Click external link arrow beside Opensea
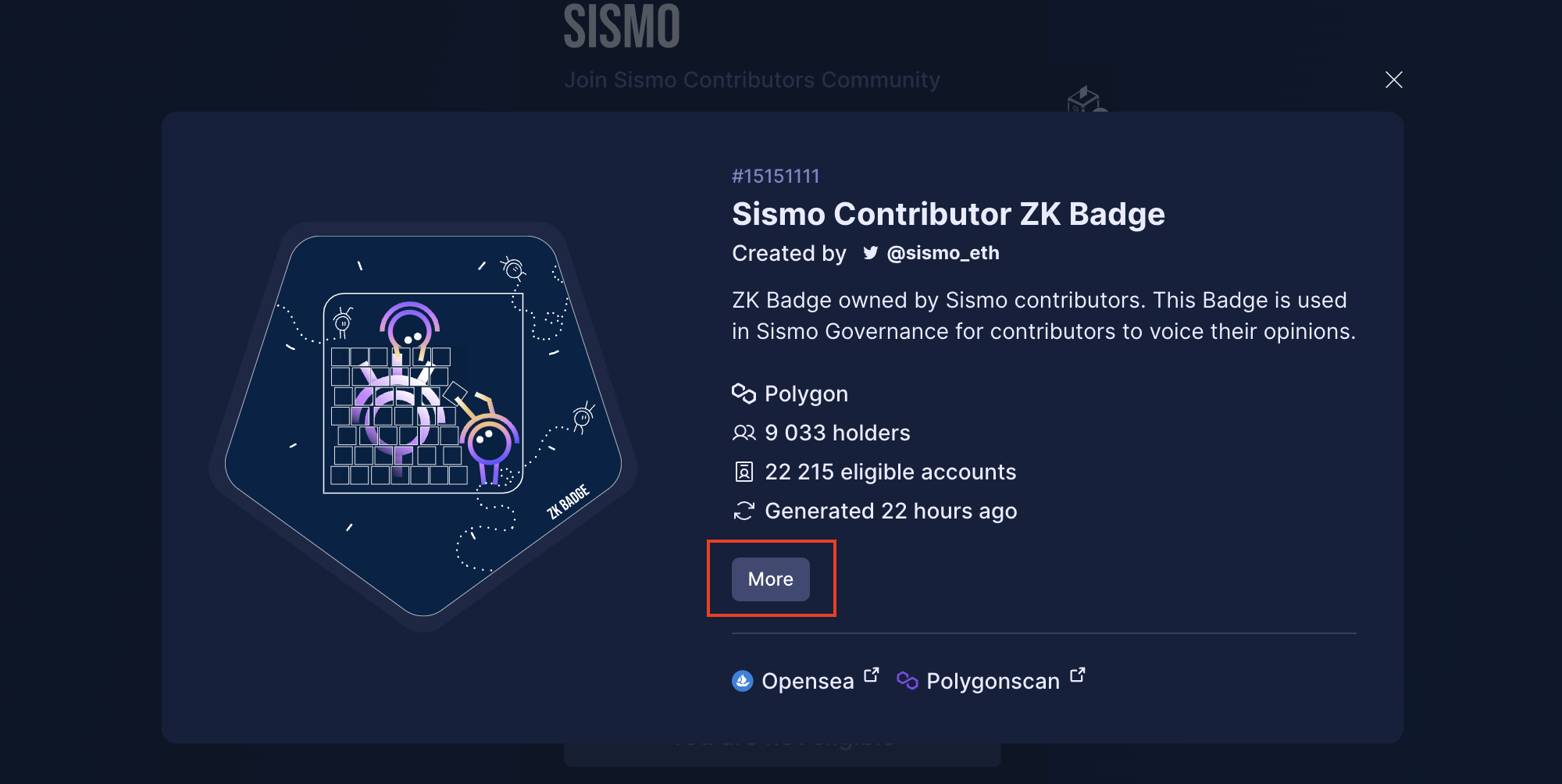 click(x=872, y=675)
